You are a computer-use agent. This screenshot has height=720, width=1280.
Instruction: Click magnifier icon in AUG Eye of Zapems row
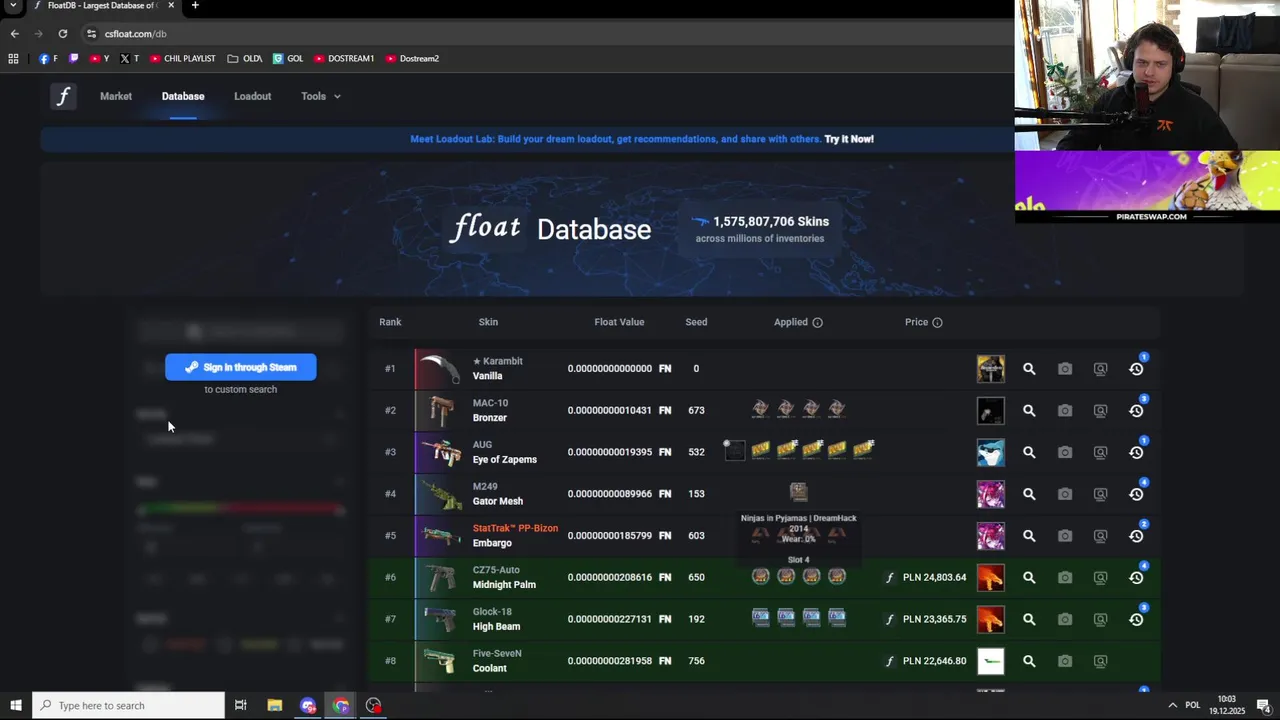[1029, 452]
